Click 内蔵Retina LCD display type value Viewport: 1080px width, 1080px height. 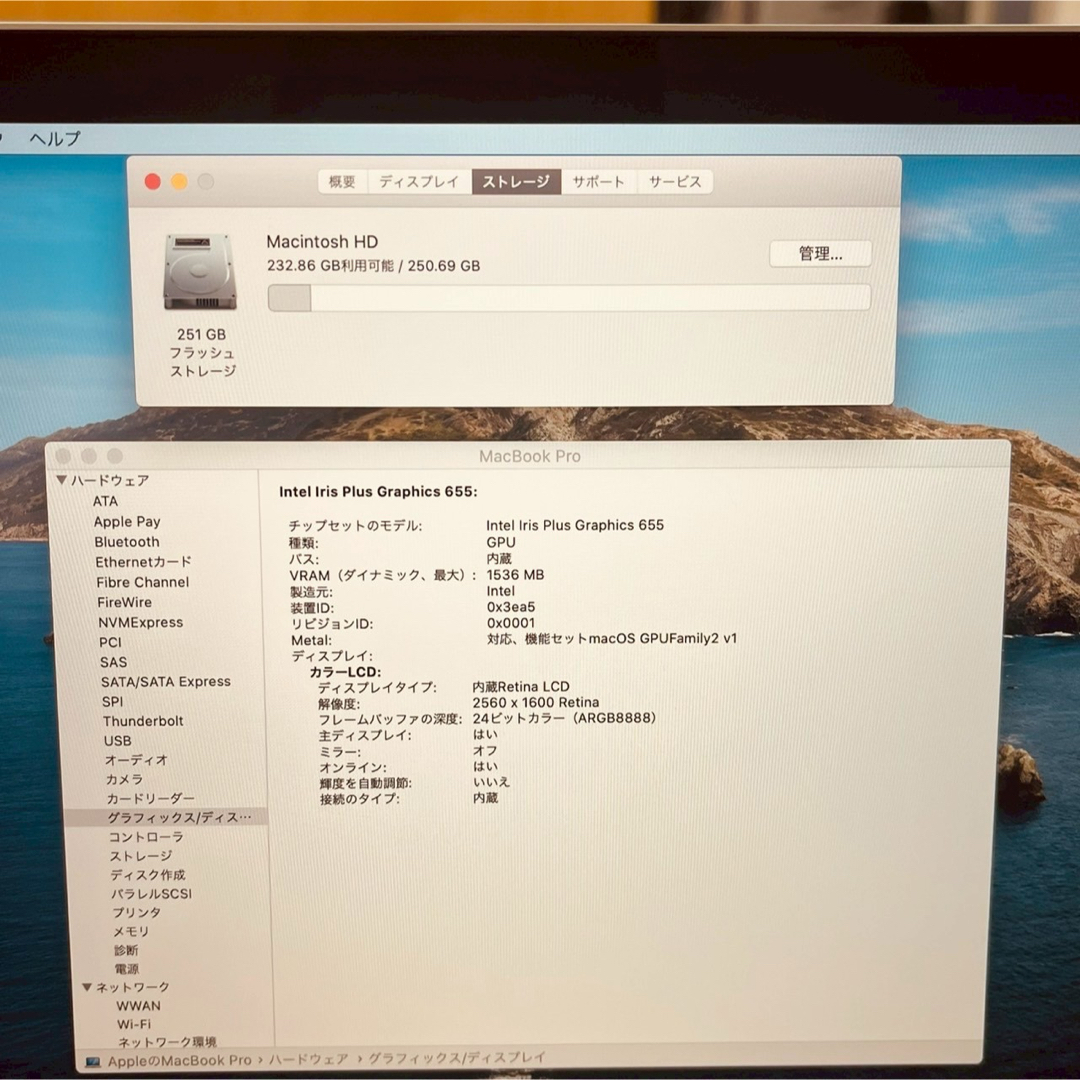pos(521,687)
